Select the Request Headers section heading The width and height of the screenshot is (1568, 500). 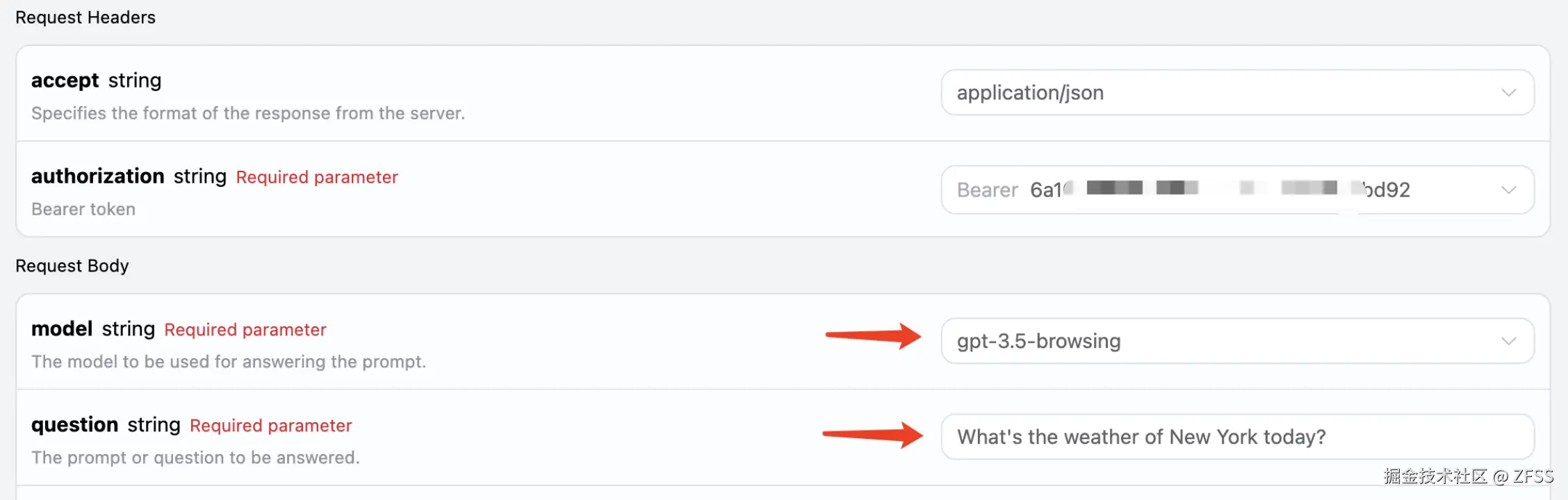pos(85,17)
